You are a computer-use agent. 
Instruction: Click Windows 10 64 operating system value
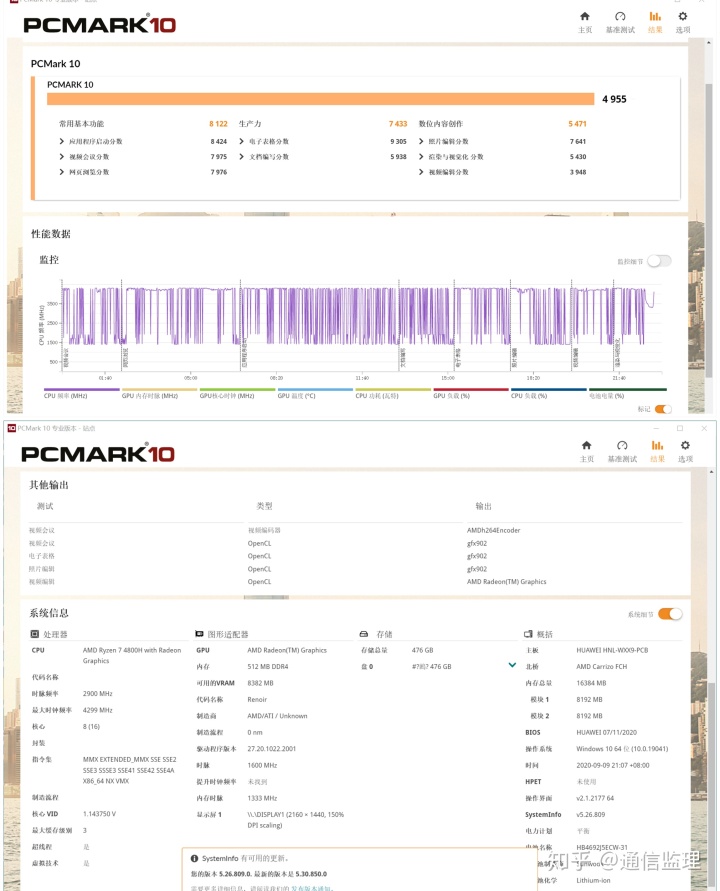(x=622, y=749)
